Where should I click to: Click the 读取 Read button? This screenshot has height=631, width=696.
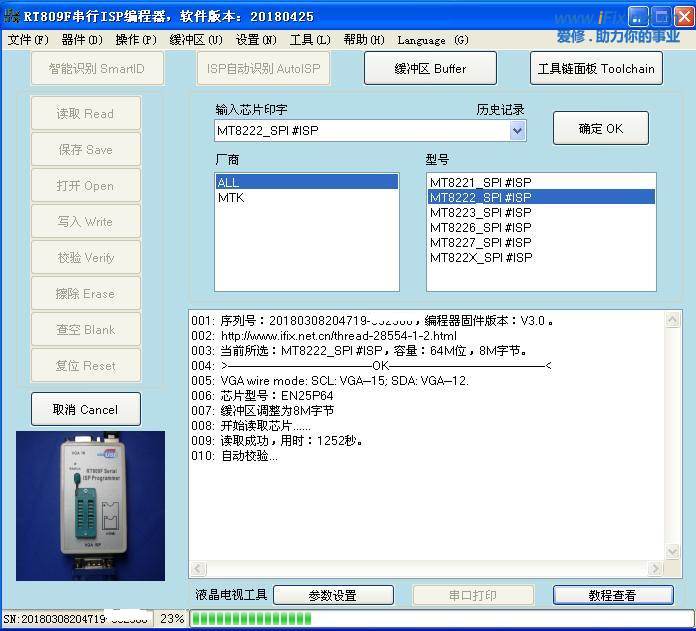(x=86, y=114)
